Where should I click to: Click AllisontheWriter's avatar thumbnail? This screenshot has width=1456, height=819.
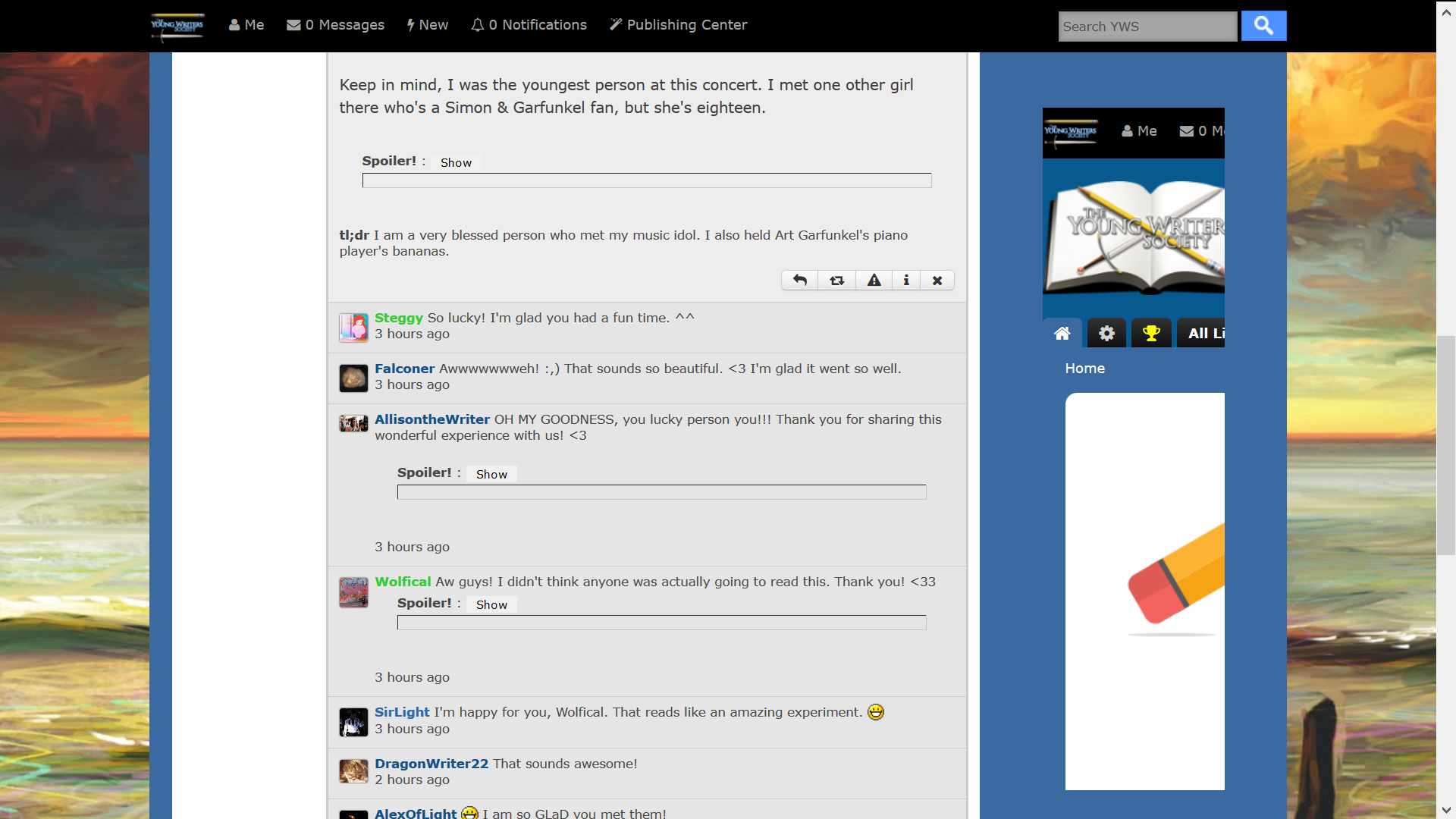[x=353, y=423]
